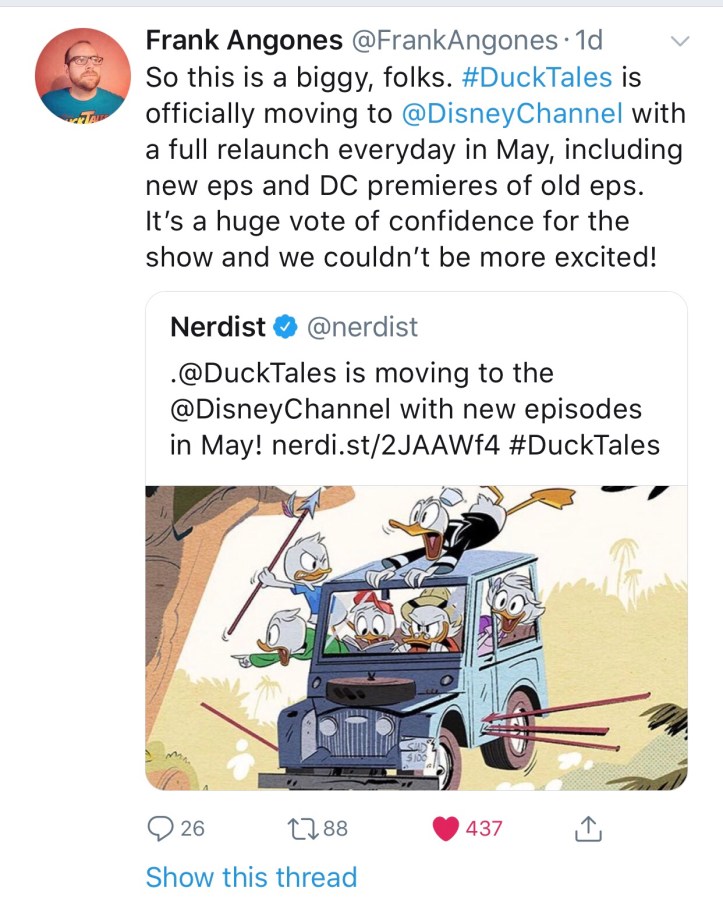
Task: Click "Show this thread"
Action: [251, 877]
